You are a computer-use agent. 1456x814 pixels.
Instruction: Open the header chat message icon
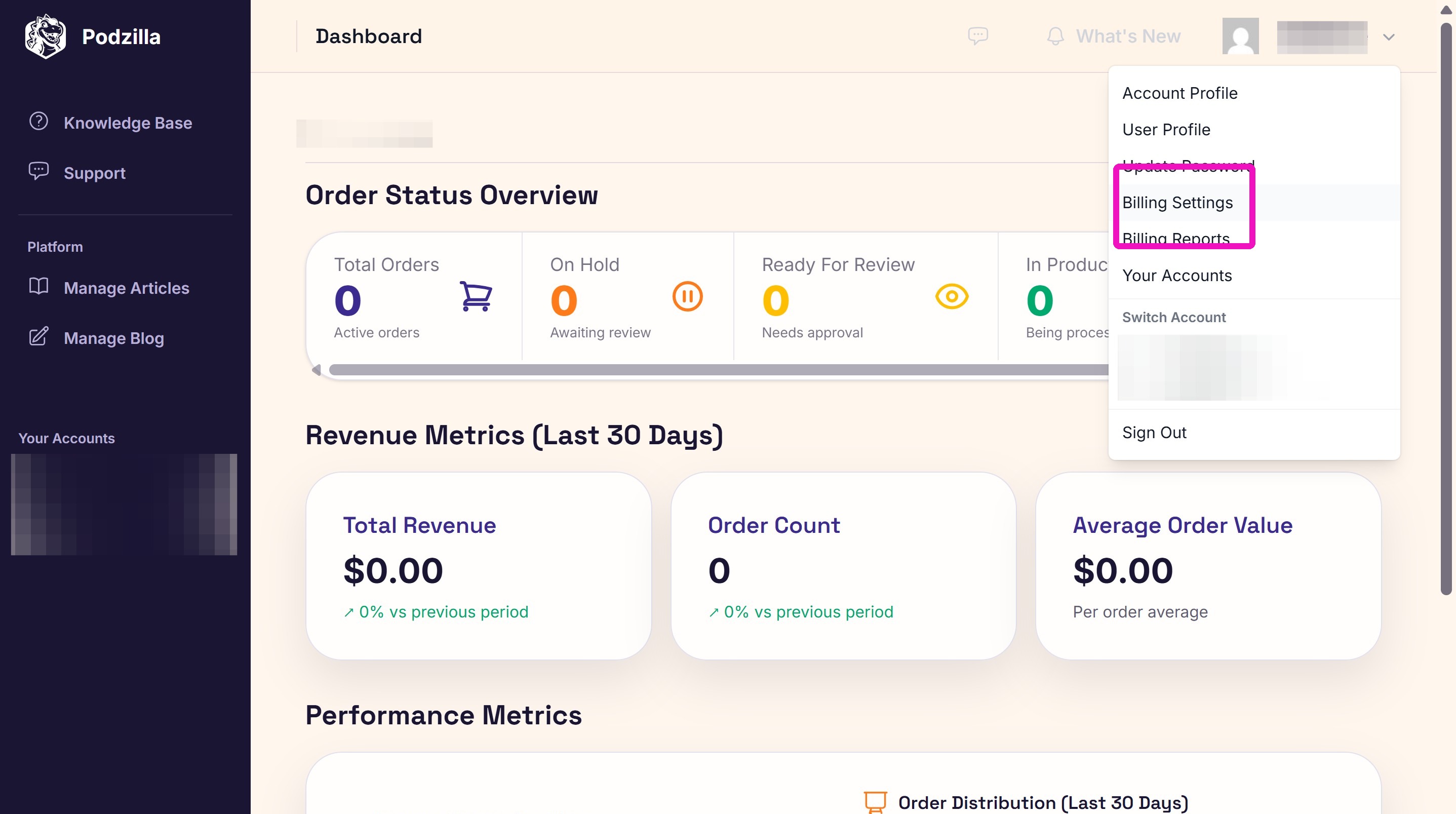coord(978,36)
